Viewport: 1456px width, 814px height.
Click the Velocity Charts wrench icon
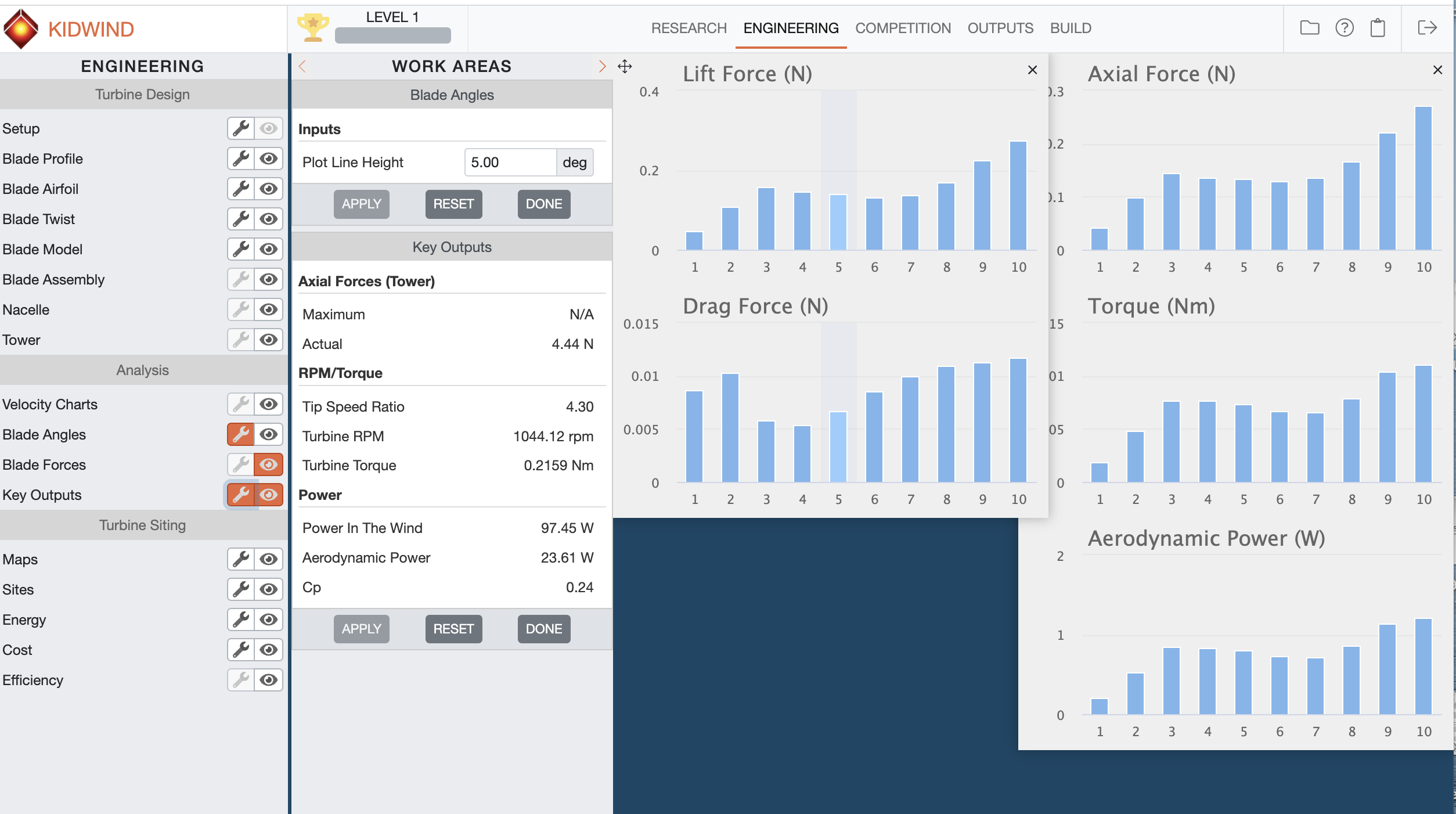pos(241,404)
